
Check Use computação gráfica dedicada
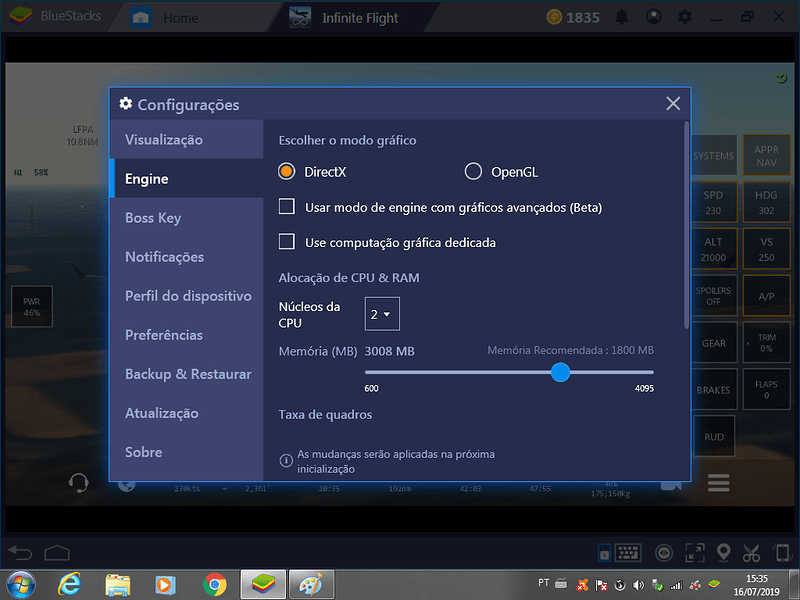point(287,241)
